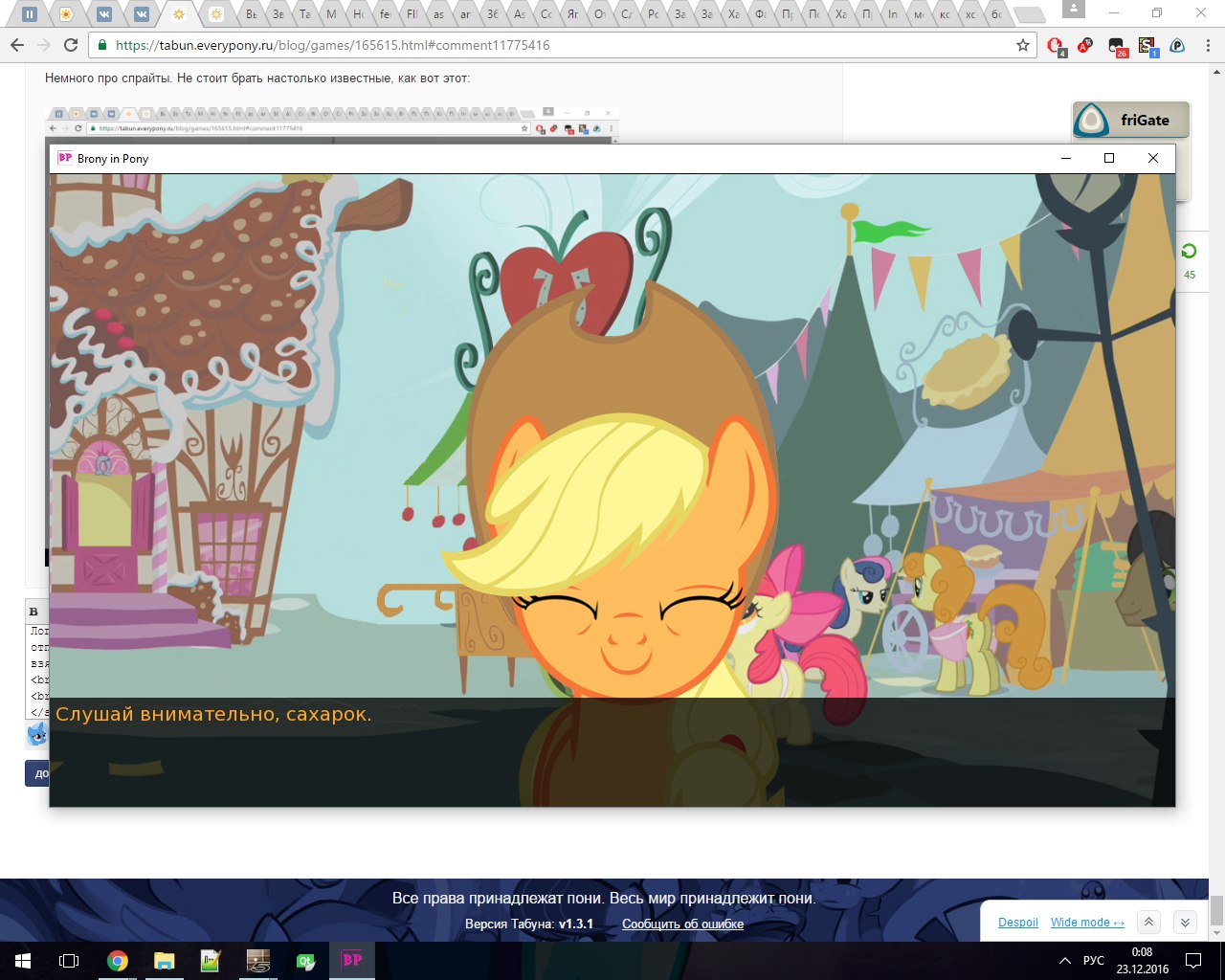
Task: Switch to the tab labeled fe
Action: click(x=386, y=14)
